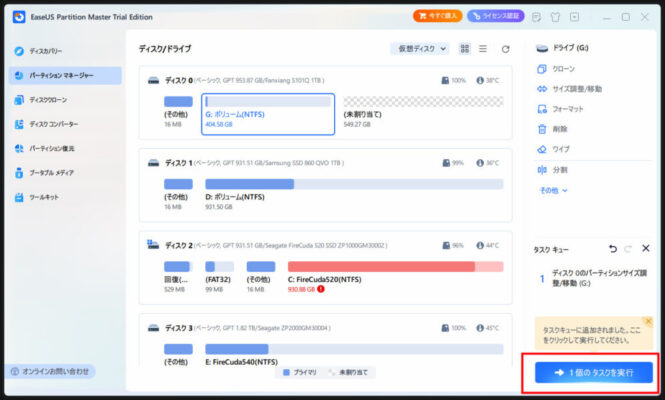Image resolution: width=665 pixels, height=400 pixels.
Task: Select 16 MB (その他) partition on disk 2
Action: tap(261, 277)
